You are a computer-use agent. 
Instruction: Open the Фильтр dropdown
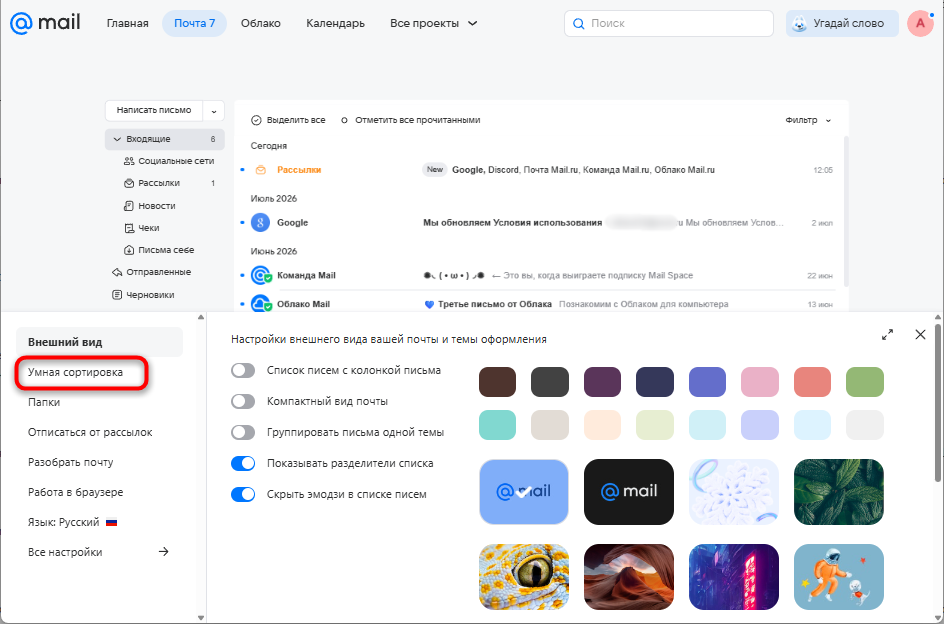[808, 120]
